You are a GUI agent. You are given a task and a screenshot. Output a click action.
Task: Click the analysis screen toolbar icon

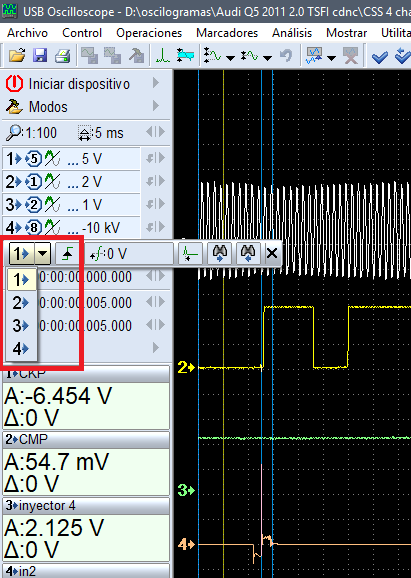[314, 56]
